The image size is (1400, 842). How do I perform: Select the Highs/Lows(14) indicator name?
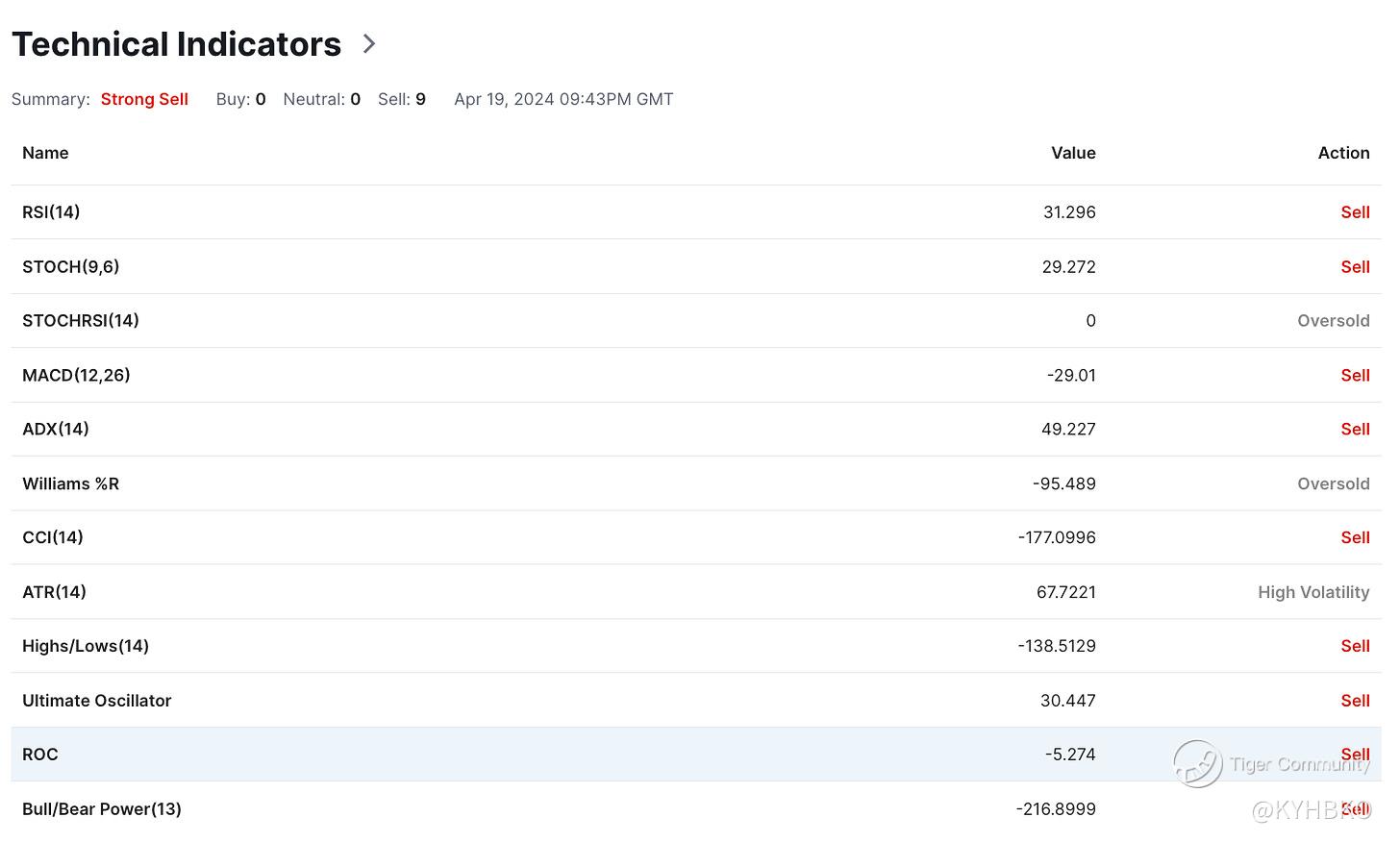point(86,646)
